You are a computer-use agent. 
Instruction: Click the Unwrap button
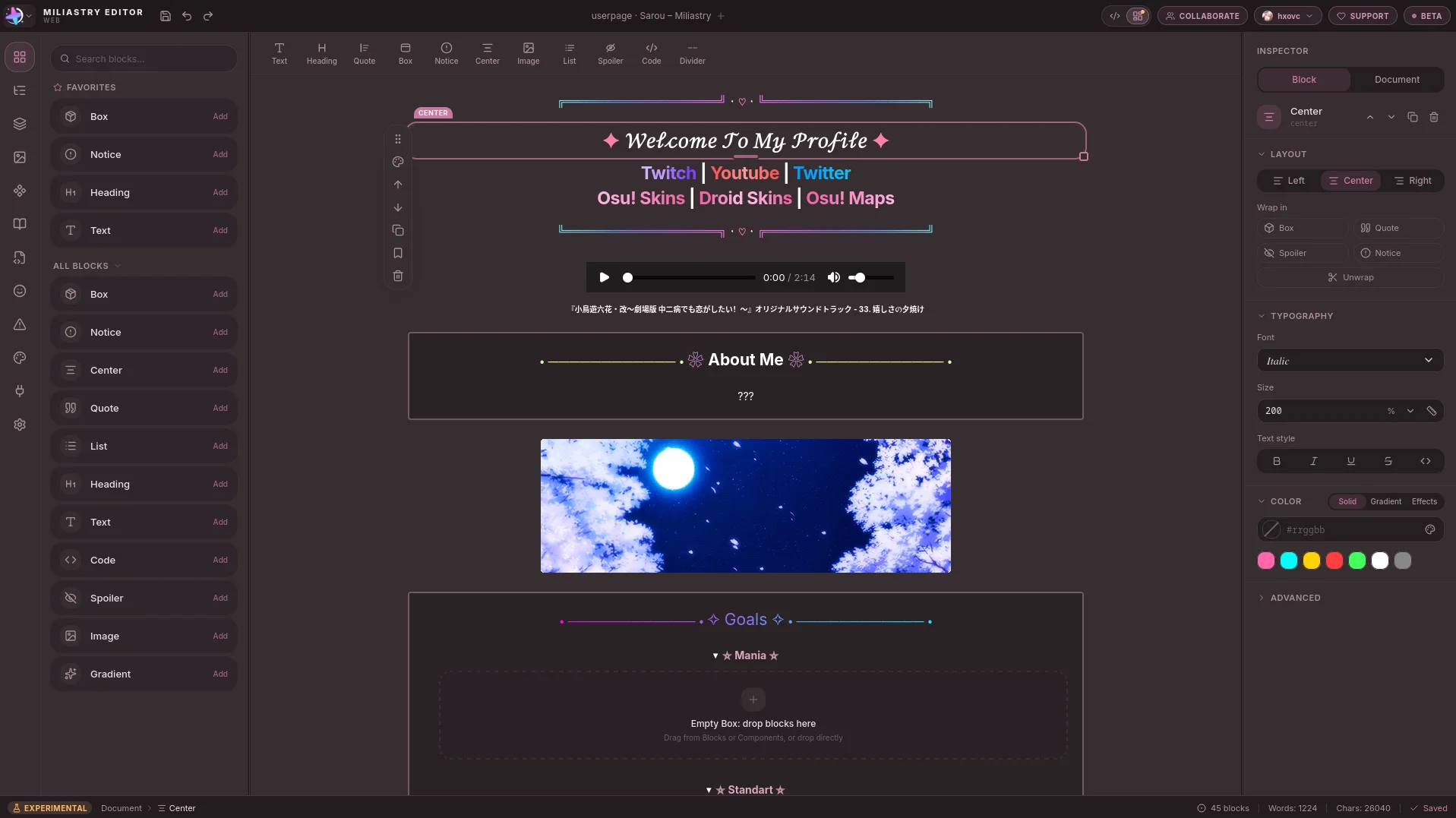tap(1350, 277)
